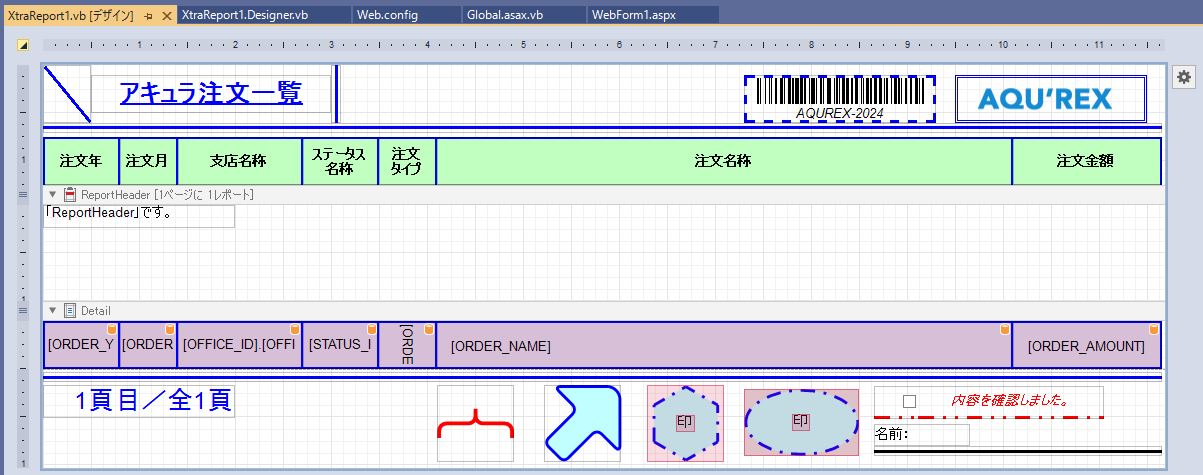Click the 名前: label field

[921, 435]
